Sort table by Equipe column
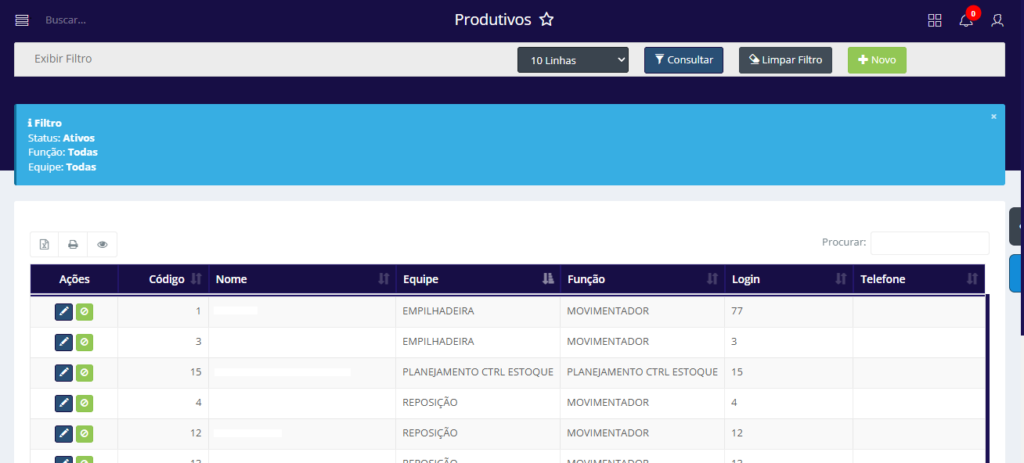This screenshot has height=463, width=1024. (475, 279)
